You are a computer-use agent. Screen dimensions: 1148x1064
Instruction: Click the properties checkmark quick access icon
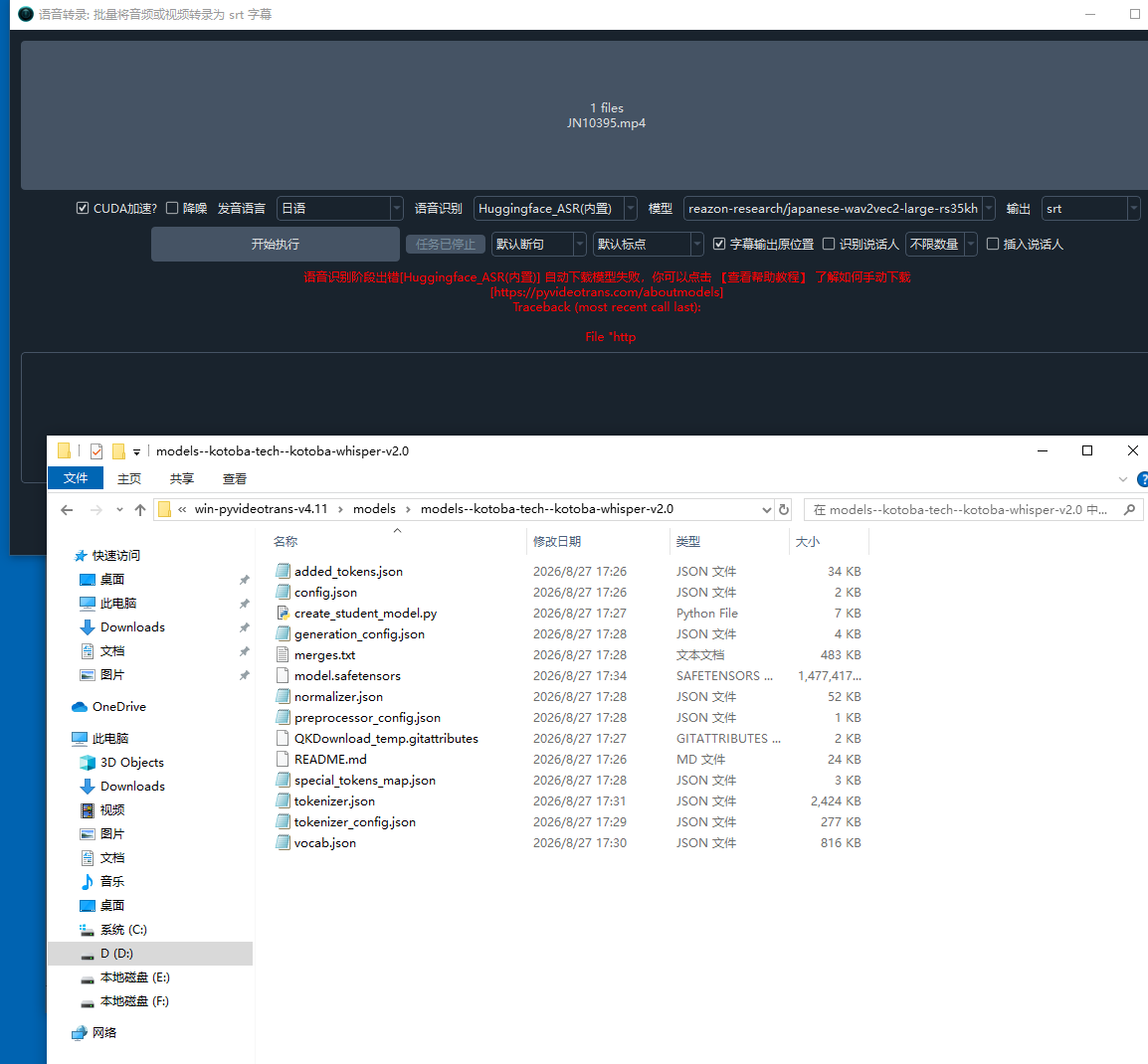(96, 451)
